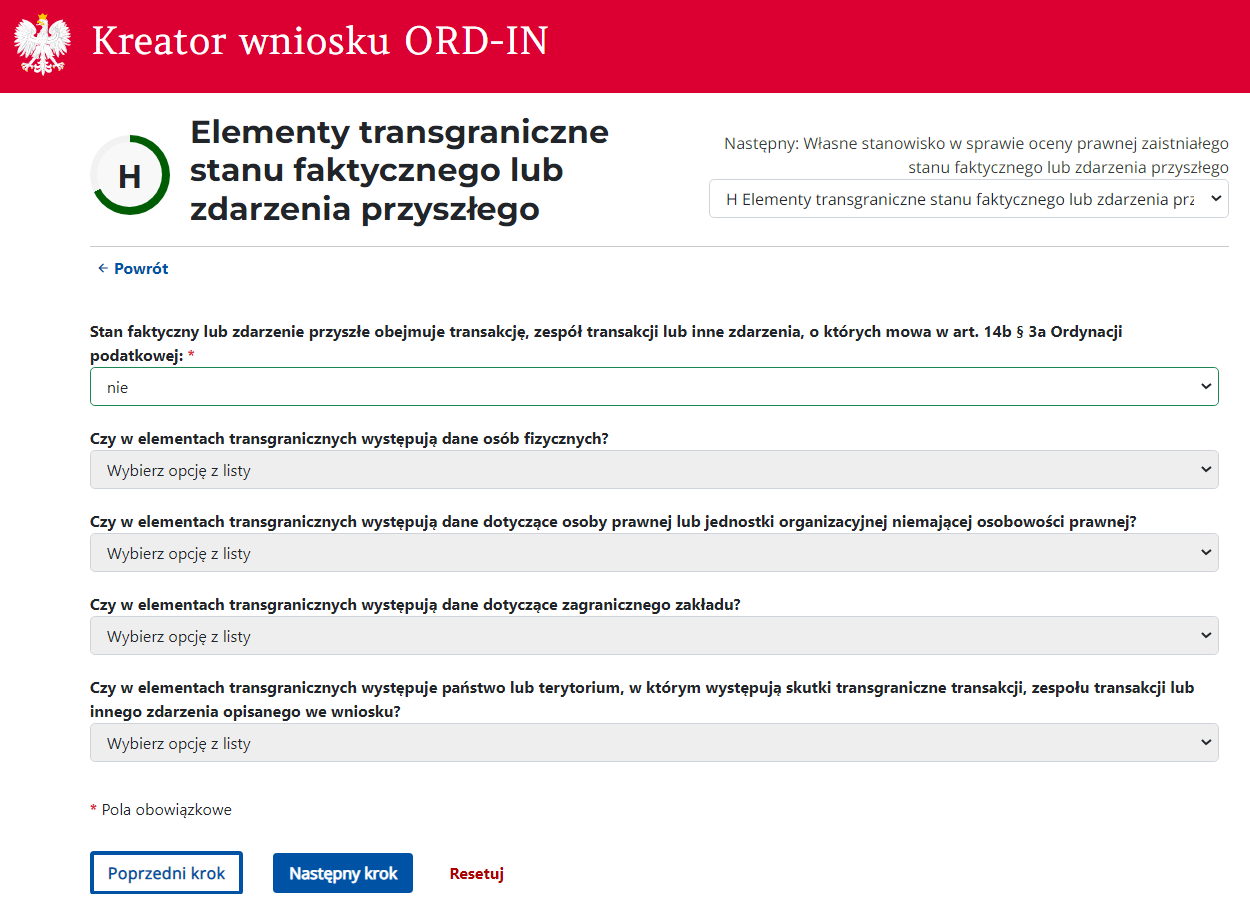Click the 'Kreator wniosku ORD-IN' header title
1250x920 pixels.
[320, 42]
